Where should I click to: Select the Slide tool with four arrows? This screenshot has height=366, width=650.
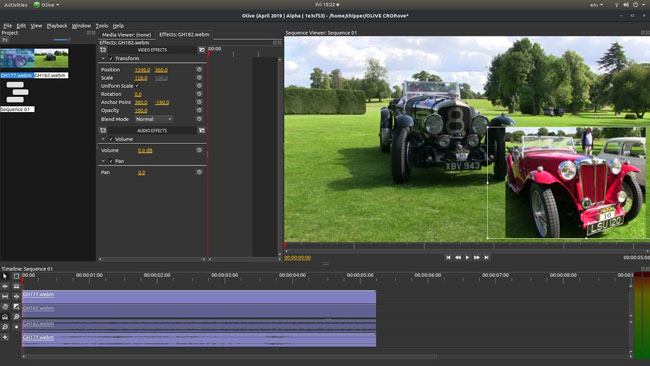tap(16, 296)
